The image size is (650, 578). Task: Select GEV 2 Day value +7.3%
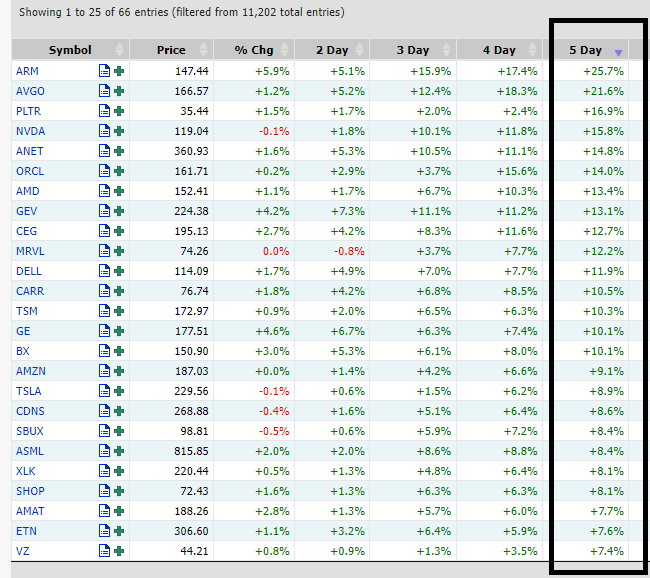[347, 211]
